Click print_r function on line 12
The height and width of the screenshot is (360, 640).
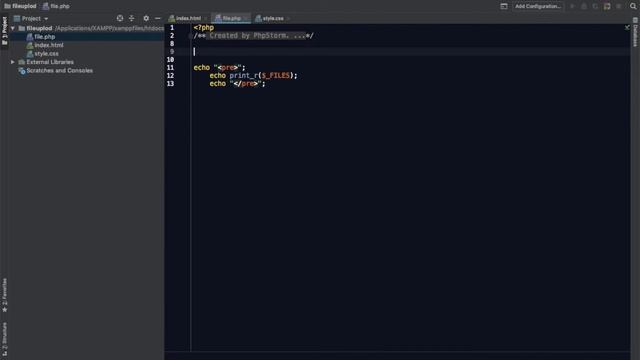(x=243, y=76)
